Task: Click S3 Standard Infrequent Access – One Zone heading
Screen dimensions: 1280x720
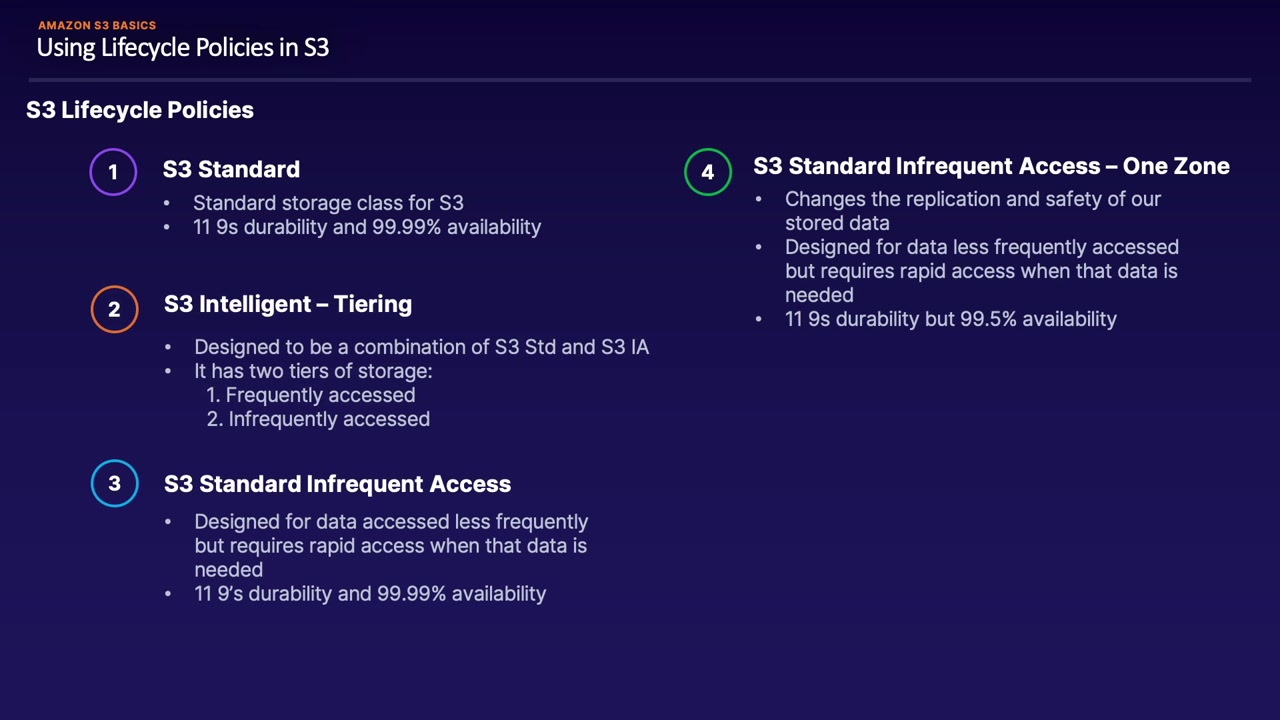Action: tap(991, 166)
